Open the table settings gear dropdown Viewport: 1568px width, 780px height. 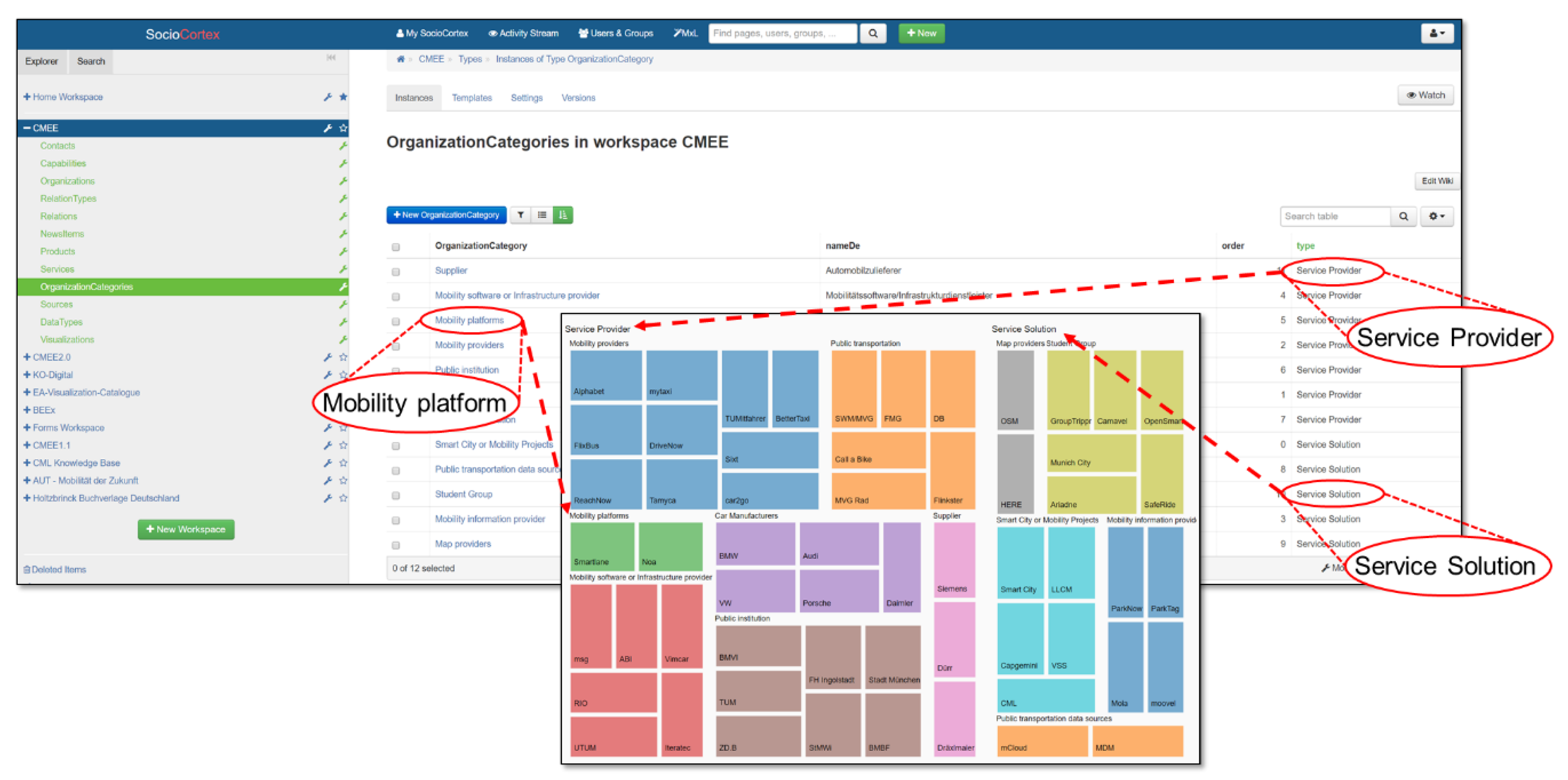point(1437,216)
